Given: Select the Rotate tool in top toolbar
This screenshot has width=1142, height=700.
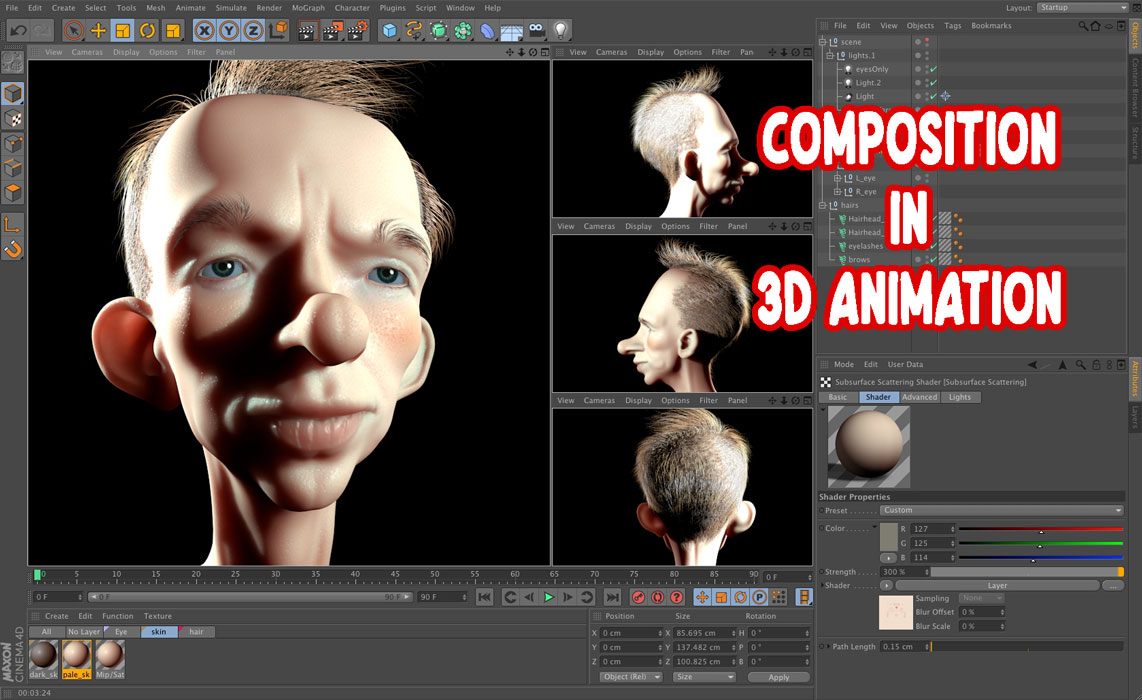Looking at the screenshot, I should point(147,31).
